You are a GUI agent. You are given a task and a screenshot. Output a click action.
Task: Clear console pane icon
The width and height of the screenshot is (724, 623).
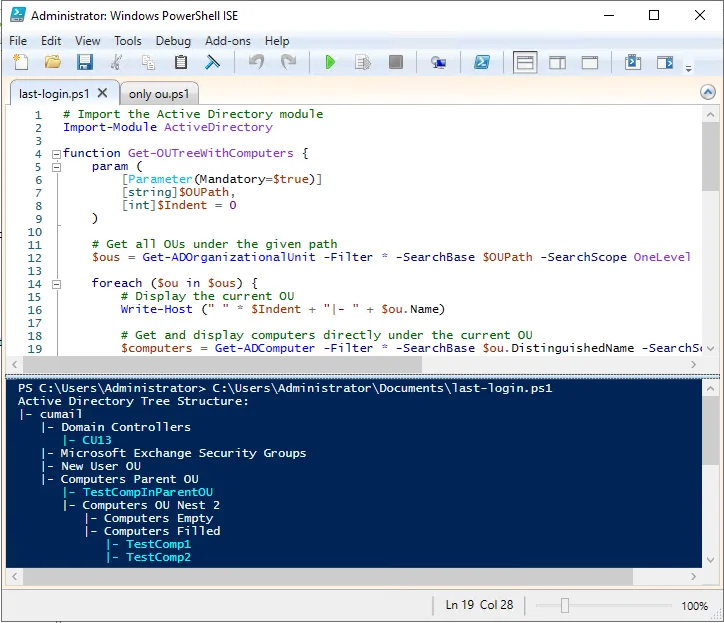click(x=212, y=62)
